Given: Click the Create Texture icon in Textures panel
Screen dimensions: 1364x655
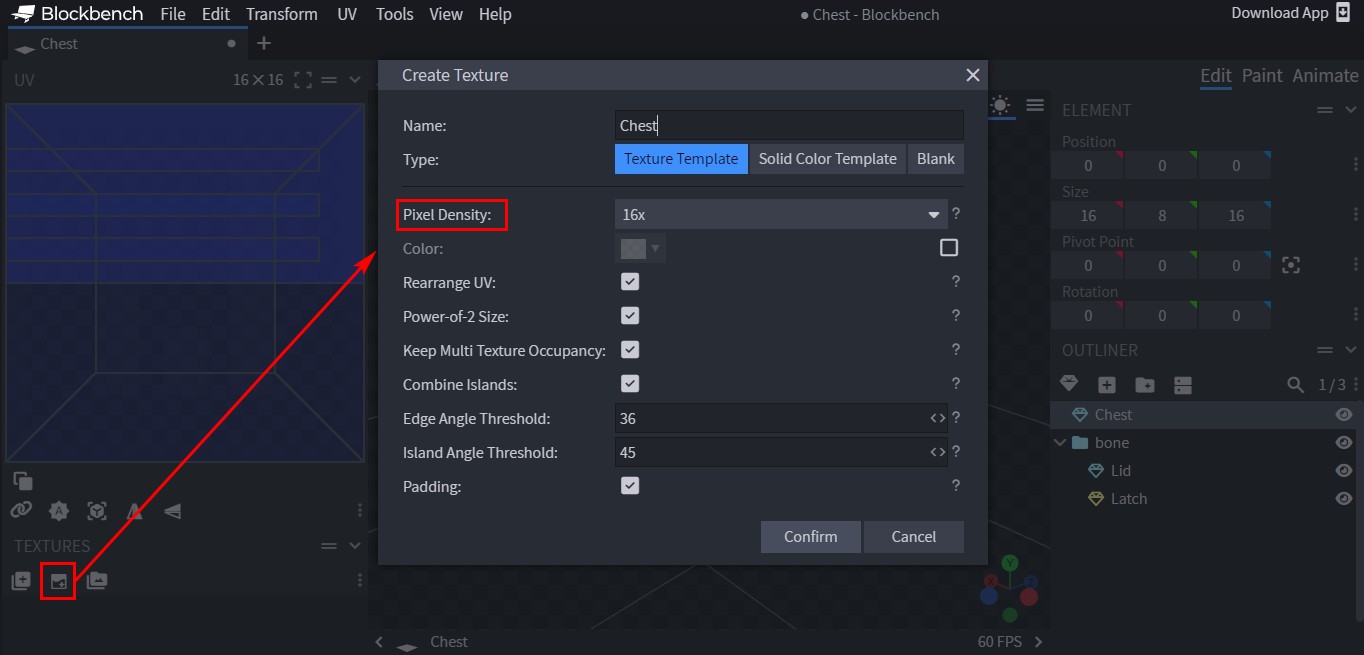Looking at the screenshot, I should [59, 581].
